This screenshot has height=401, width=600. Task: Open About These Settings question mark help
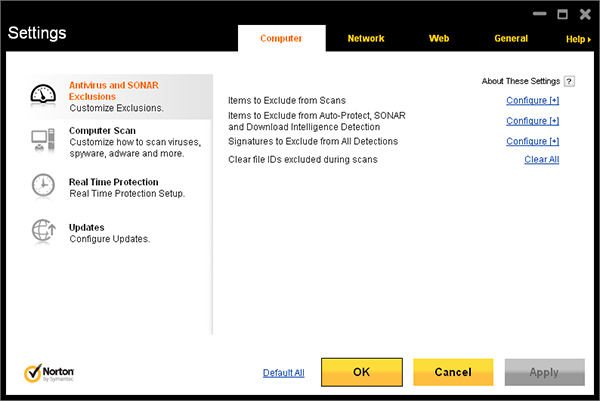click(569, 81)
